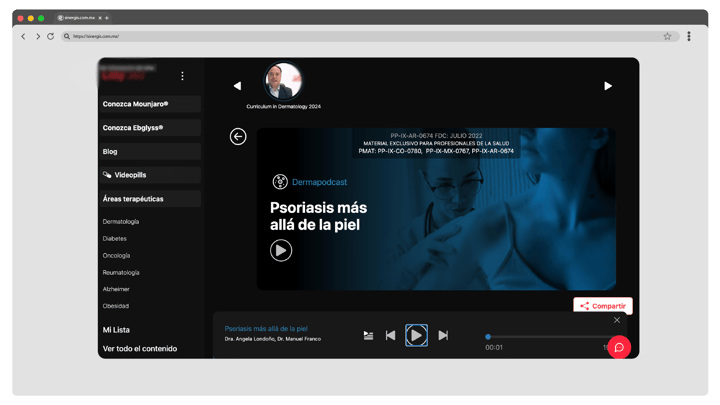Click circled back arrow beside banner

point(238,136)
